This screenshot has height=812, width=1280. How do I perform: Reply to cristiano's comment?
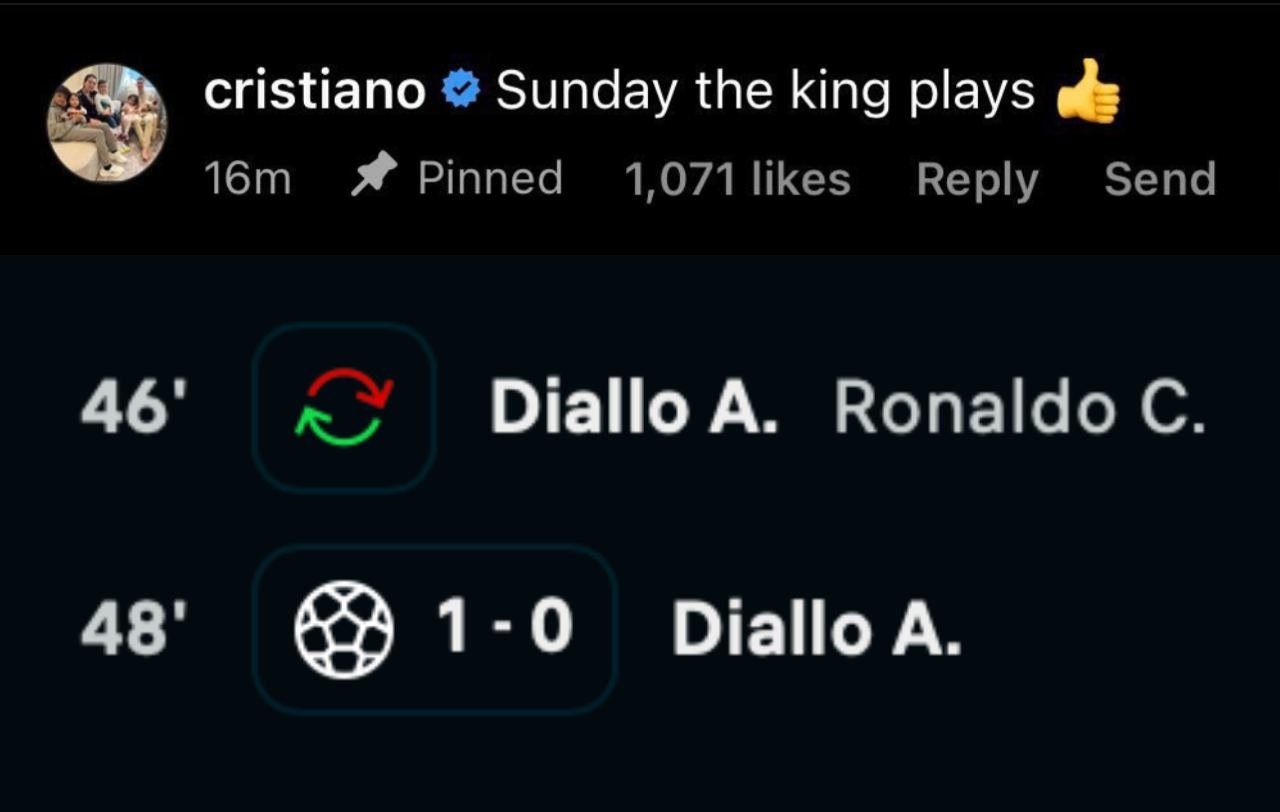(x=977, y=180)
